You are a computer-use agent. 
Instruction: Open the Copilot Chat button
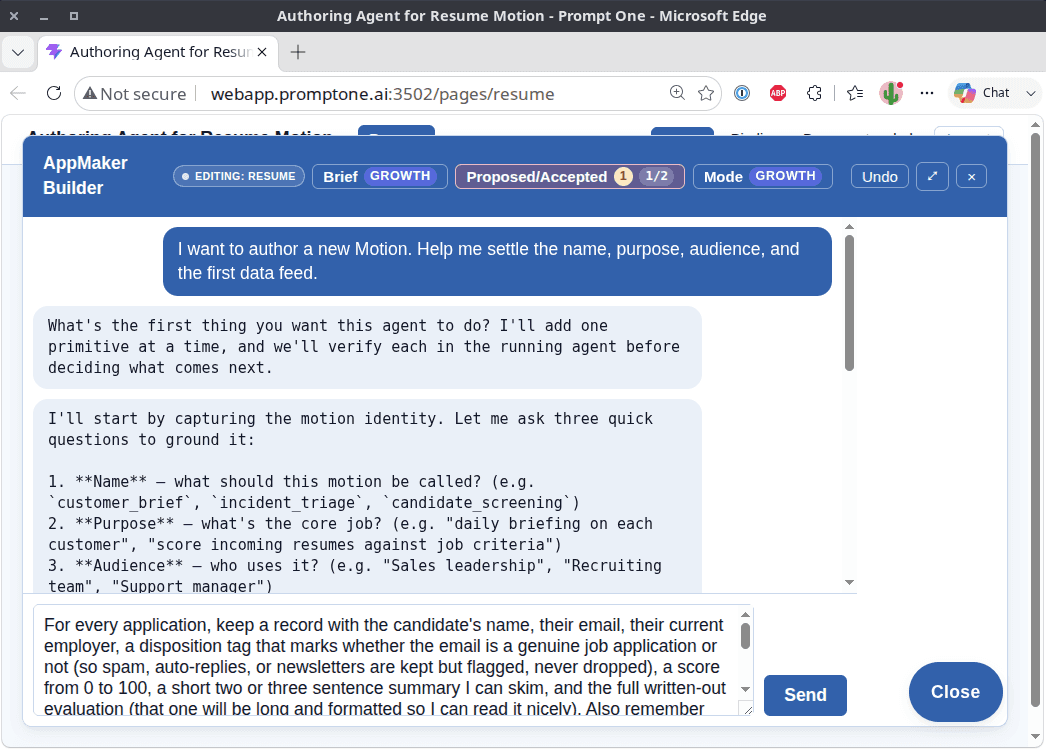coord(981,93)
